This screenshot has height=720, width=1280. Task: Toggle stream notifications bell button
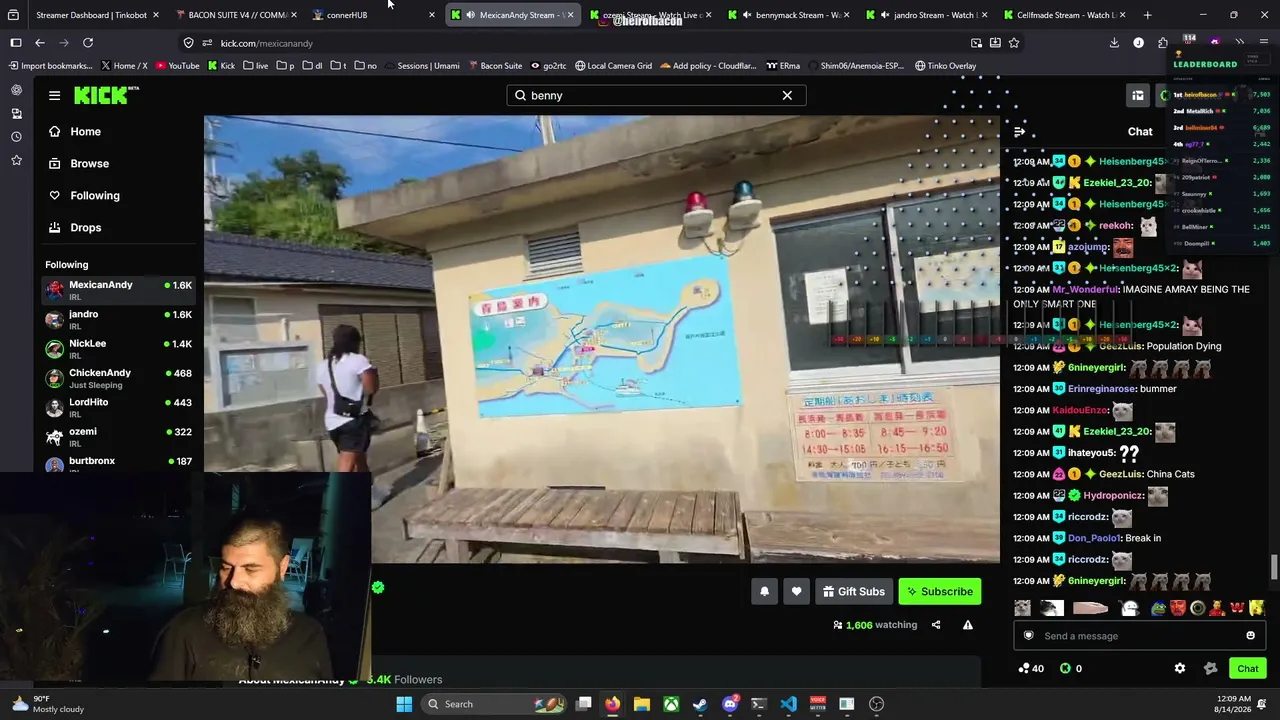[764, 591]
